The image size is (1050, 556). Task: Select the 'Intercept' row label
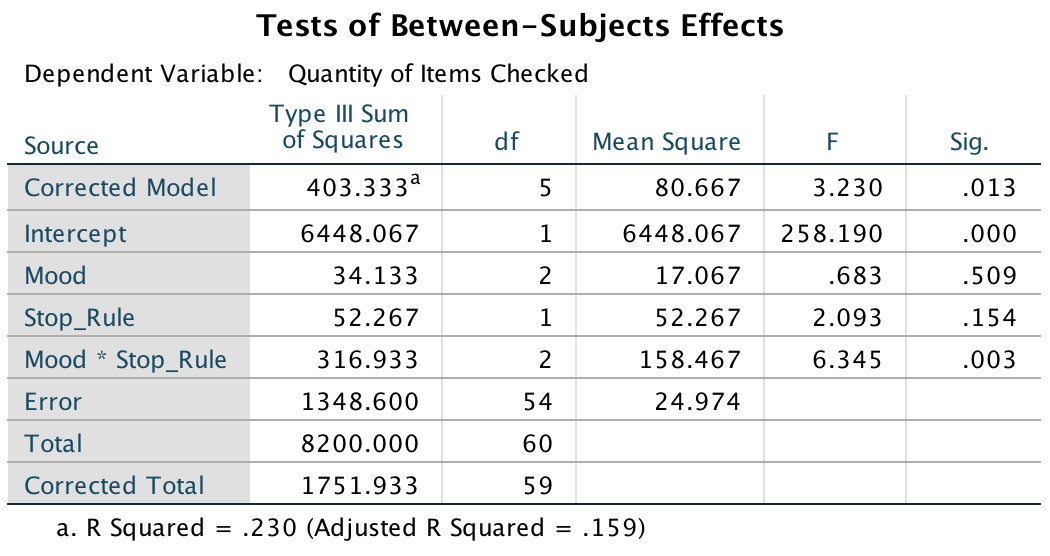point(76,234)
